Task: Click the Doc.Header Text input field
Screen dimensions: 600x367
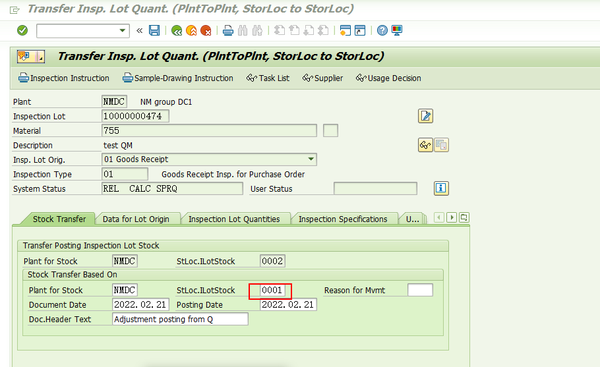Action: coord(180,319)
